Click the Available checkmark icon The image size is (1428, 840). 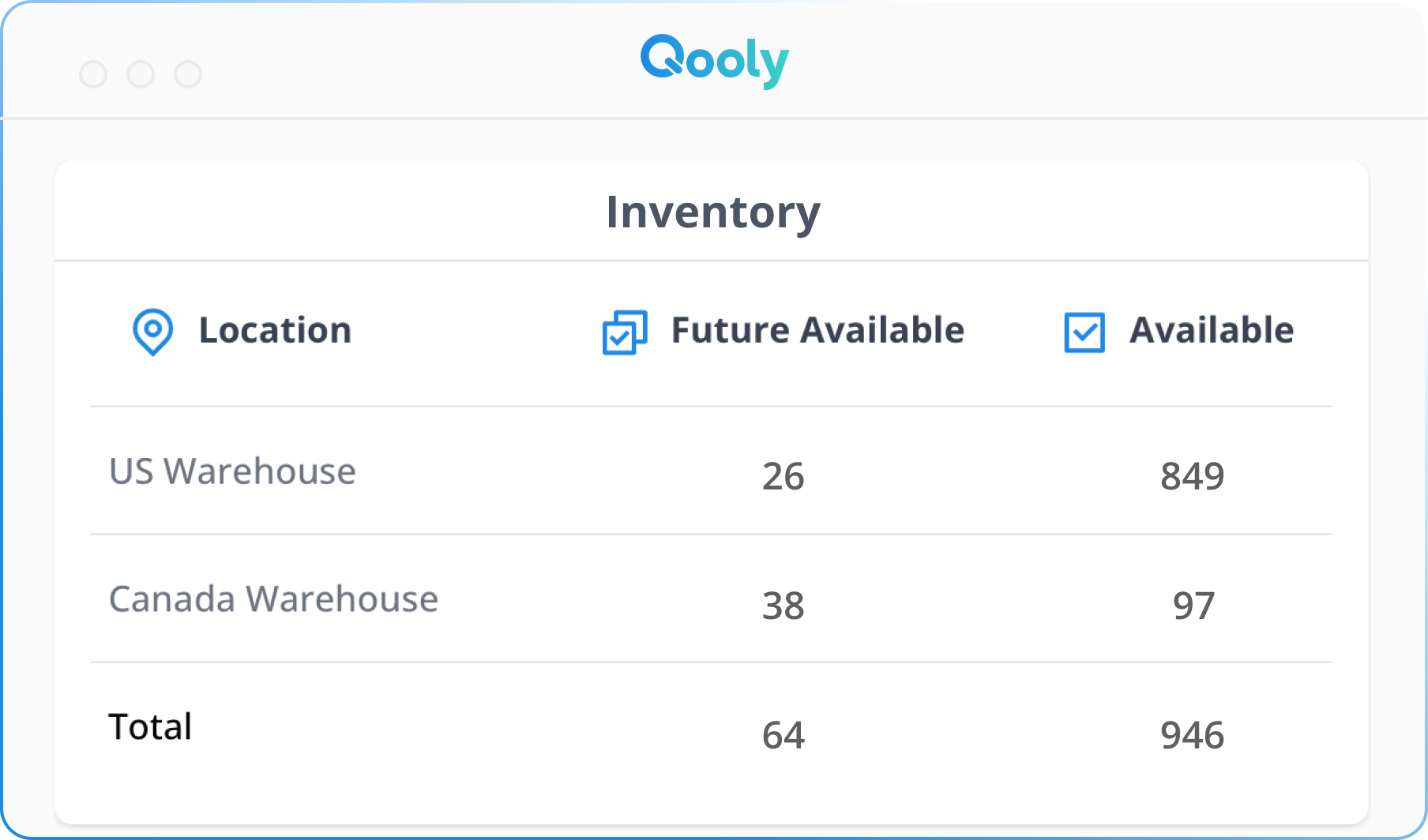pyautogui.click(x=1084, y=332)
